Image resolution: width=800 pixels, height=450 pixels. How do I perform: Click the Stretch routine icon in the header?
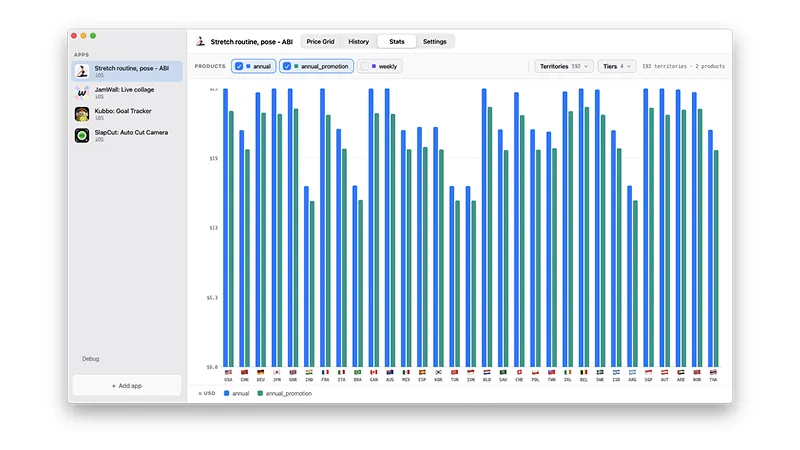pos(201,41)
